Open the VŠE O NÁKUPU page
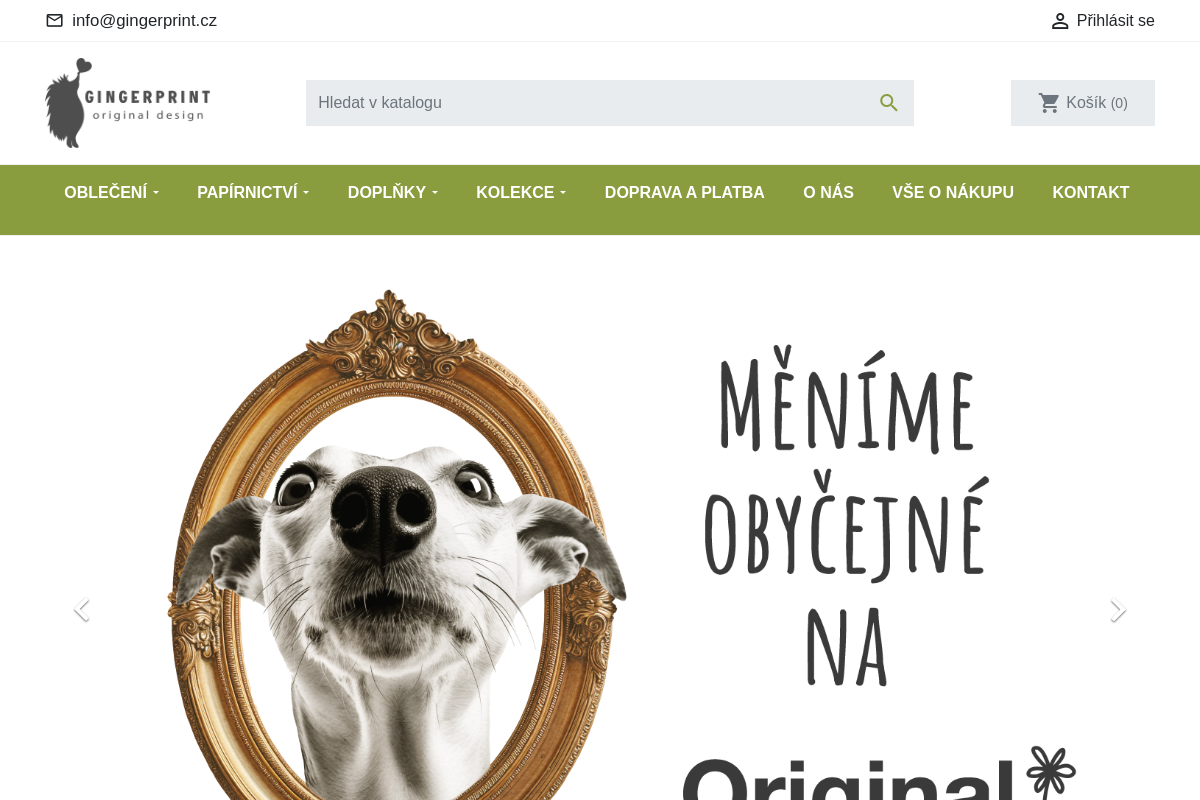This screenshot has height=800, width=1200. point(953,193)
